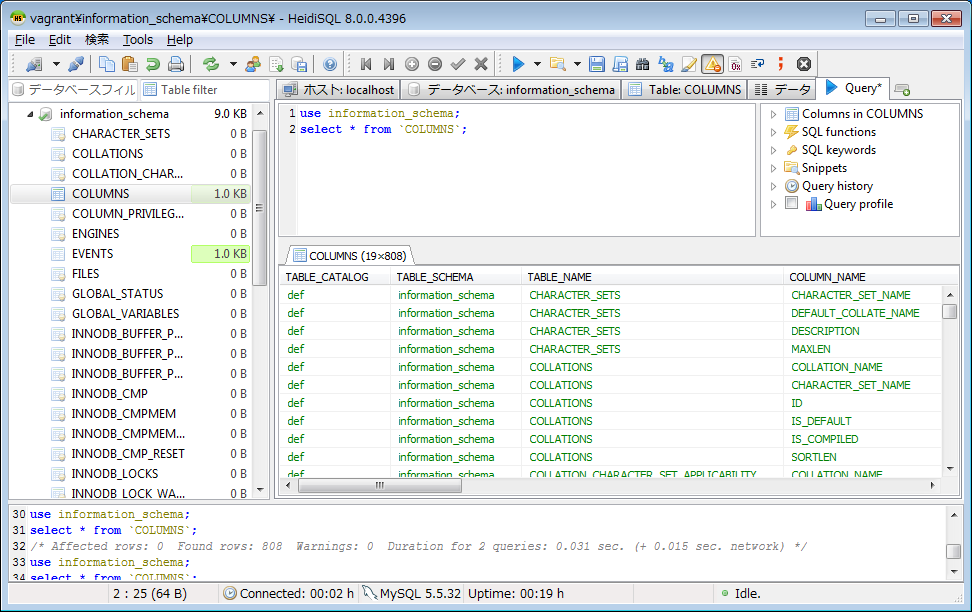Click the load SQL file icon
Screen dimensions: 972x612
pos(276,64)
